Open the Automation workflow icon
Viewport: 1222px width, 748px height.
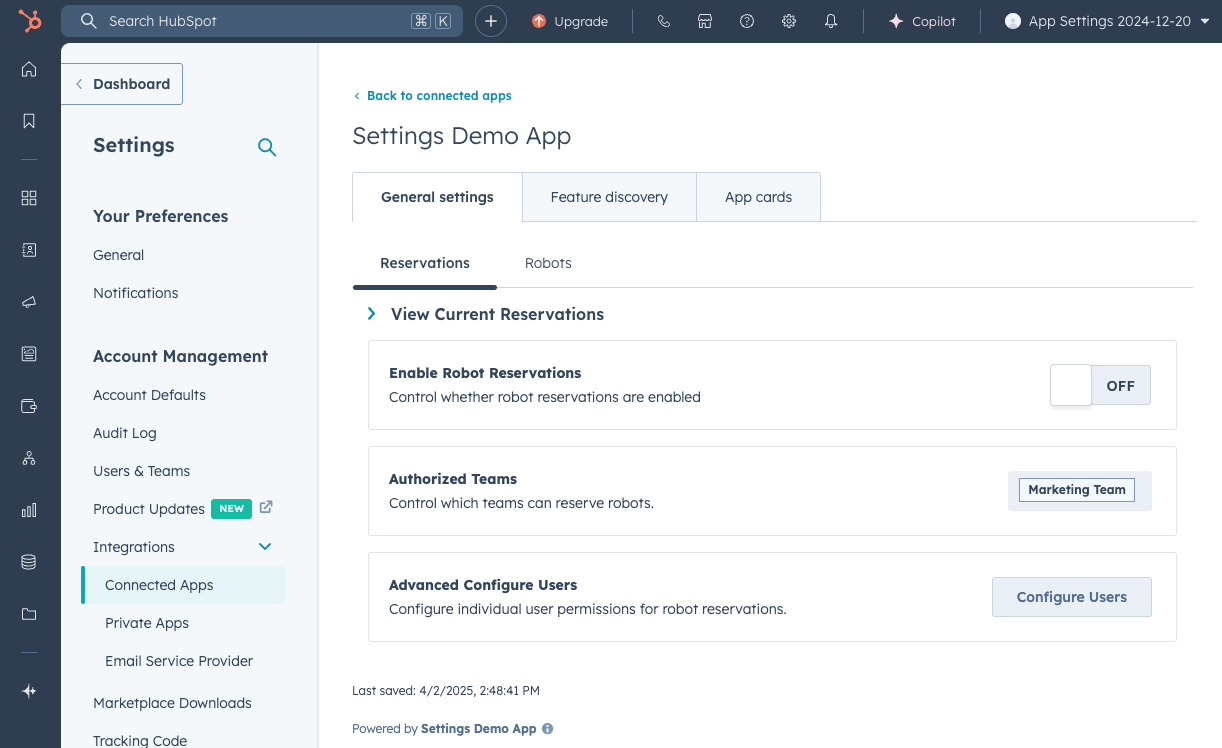coord(29,458)
